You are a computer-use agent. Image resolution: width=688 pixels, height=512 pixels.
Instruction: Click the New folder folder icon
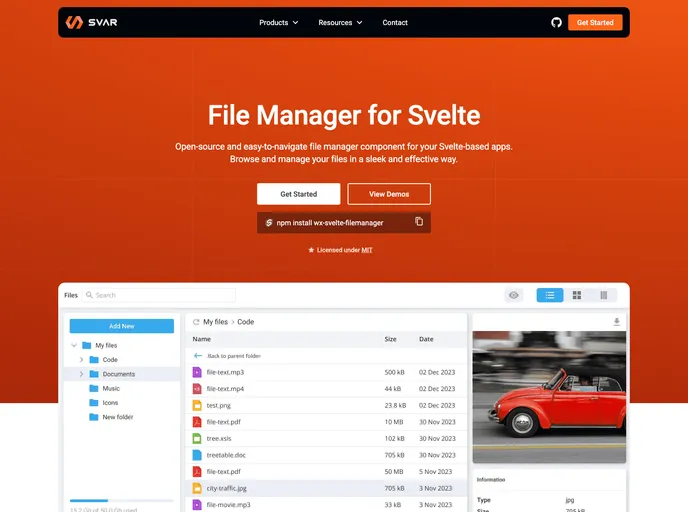[x=94, y=417]
